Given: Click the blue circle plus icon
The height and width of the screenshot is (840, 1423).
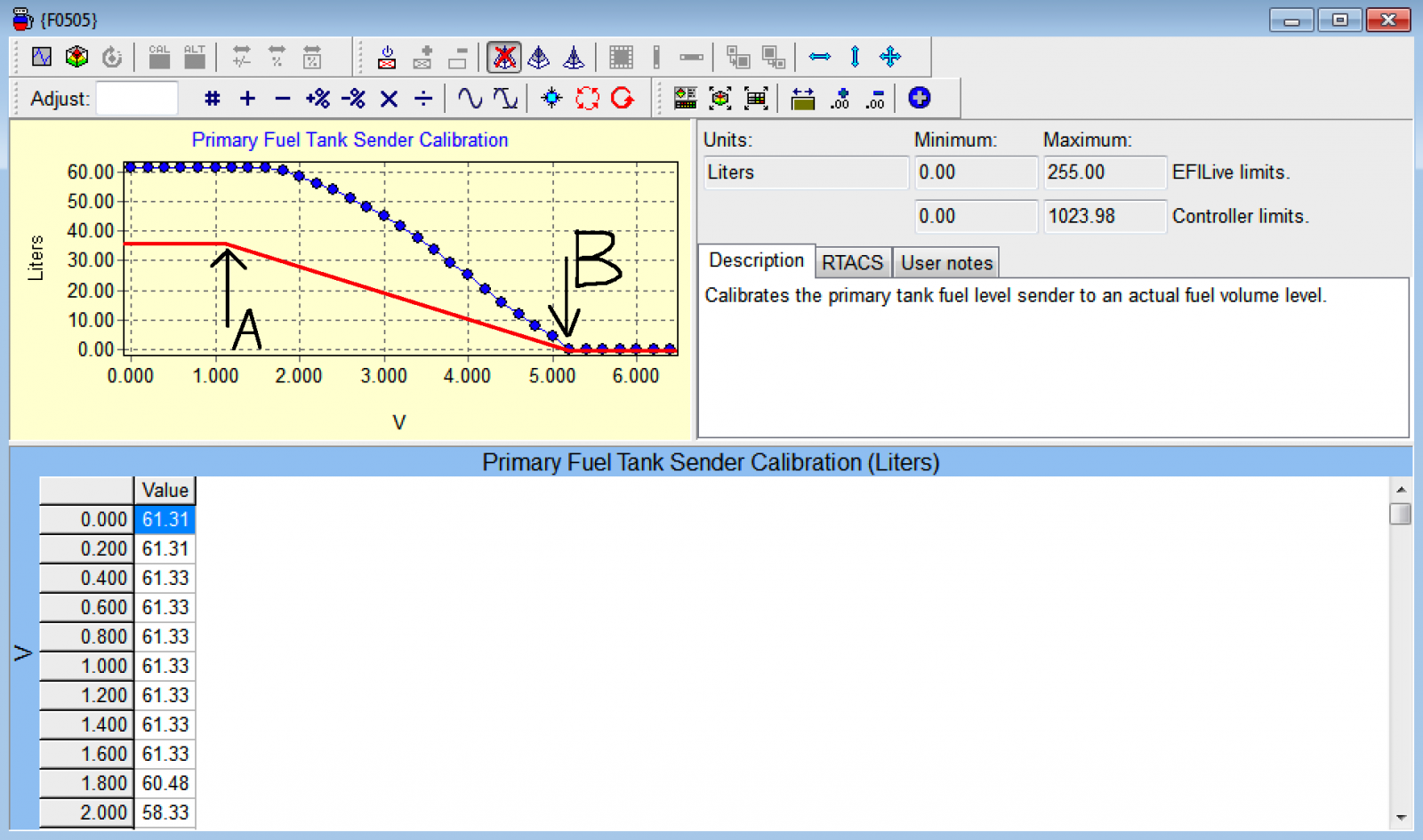Looking at the screenshot, I should point(920,98).
